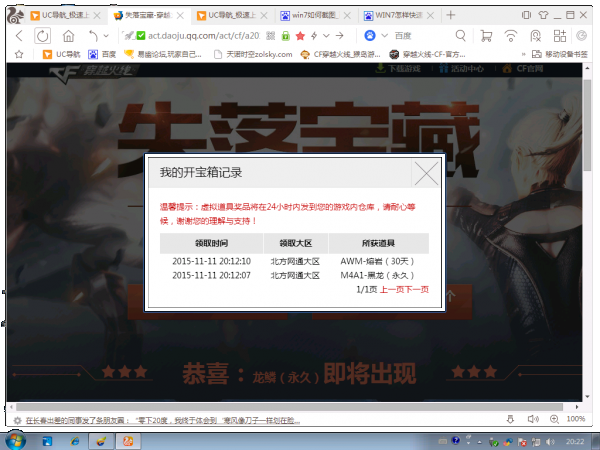Click the sidebar panel icon in title bar
This screenshot has height=450, width=600.
(527, 15)
